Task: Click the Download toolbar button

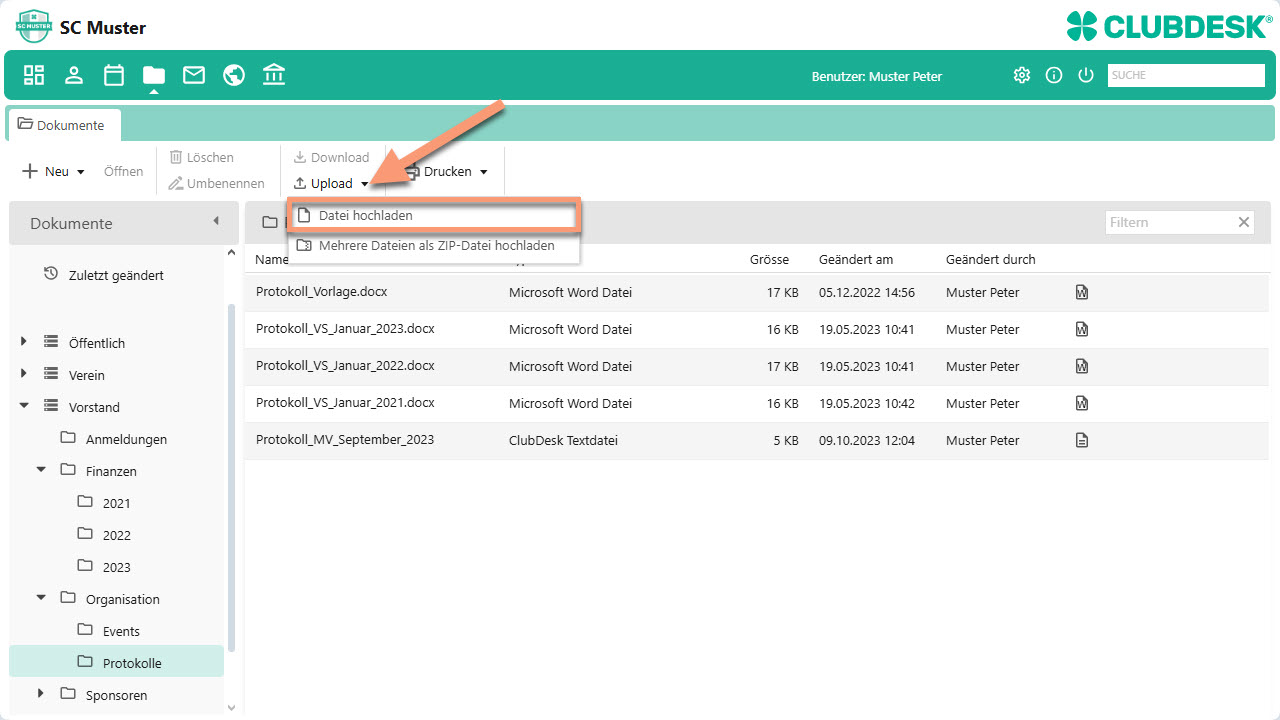Action: [331, 157]
